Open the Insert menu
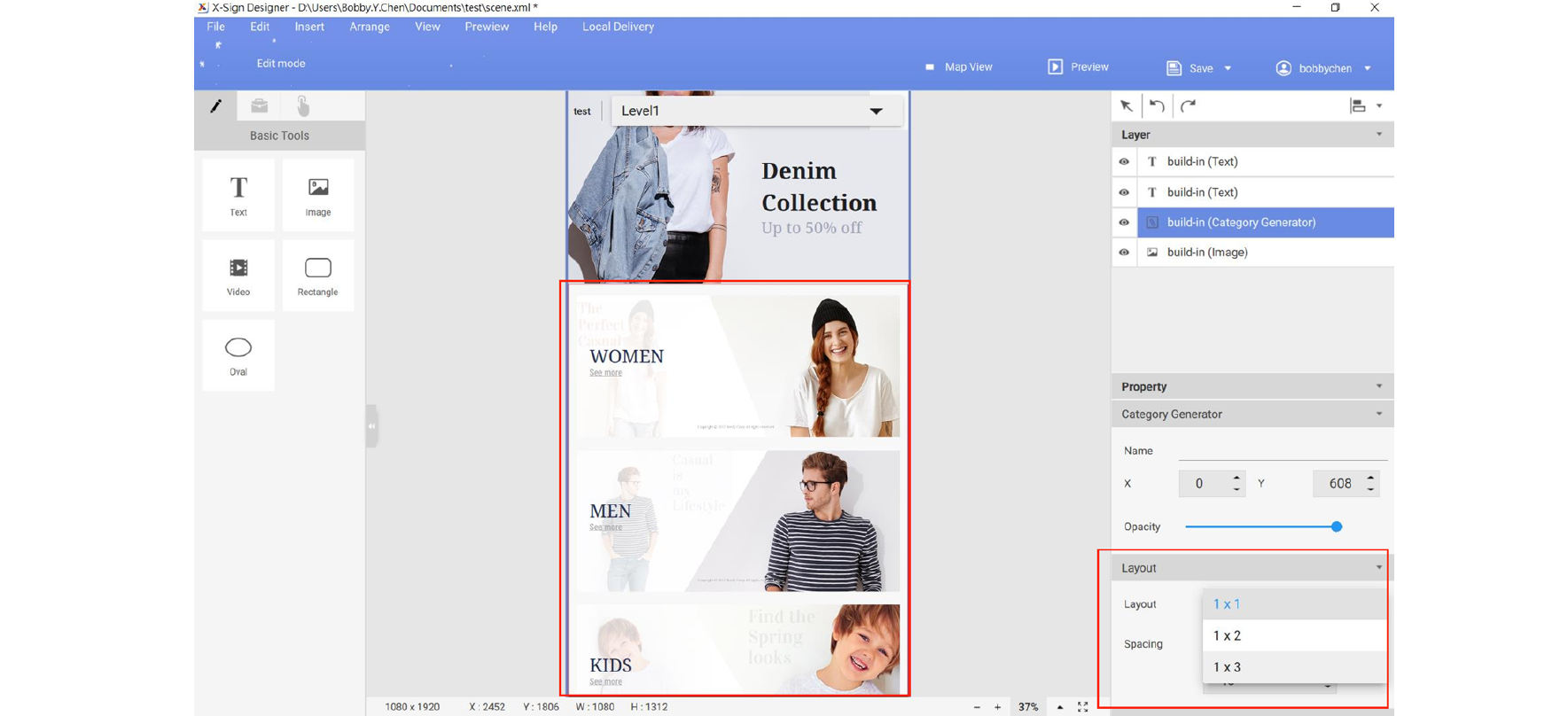The image size is (1568, 716). (309, 27)
